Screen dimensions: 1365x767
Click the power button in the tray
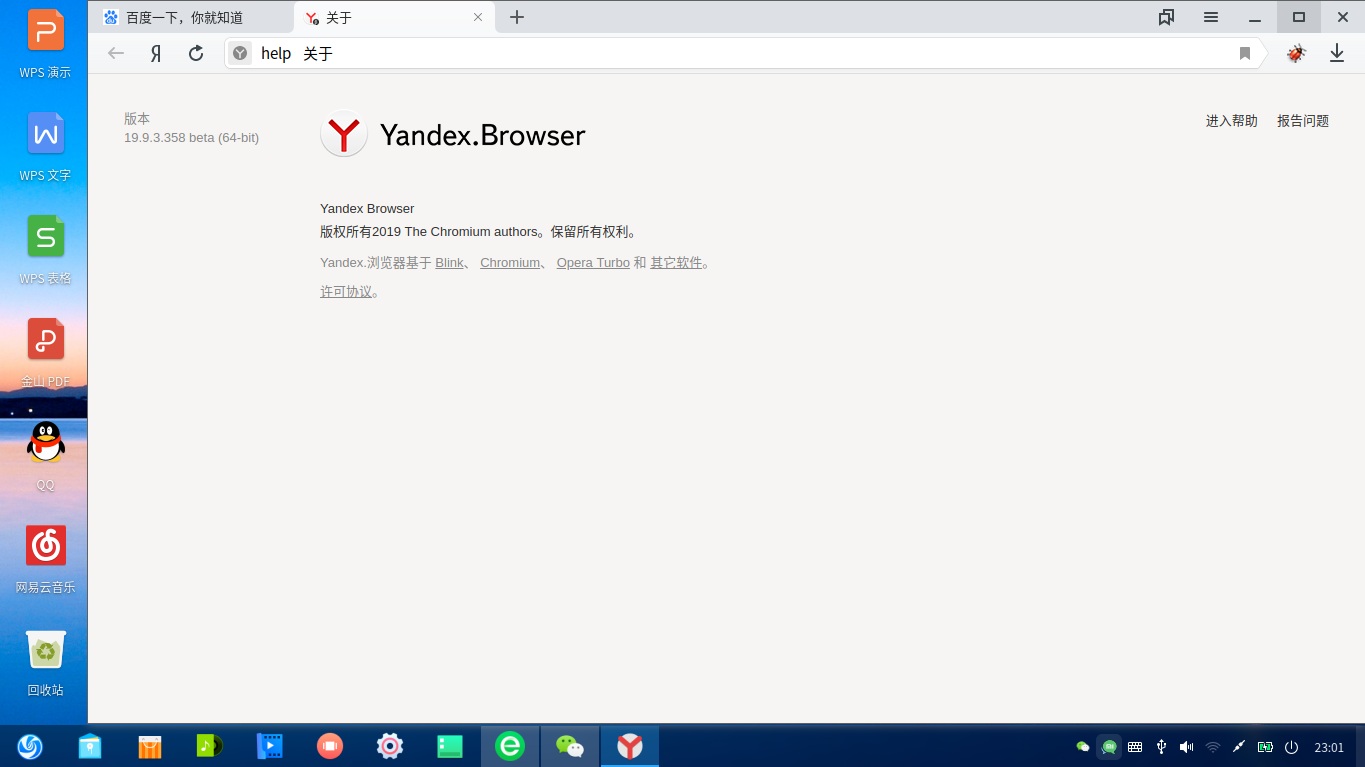point(1291,747)
